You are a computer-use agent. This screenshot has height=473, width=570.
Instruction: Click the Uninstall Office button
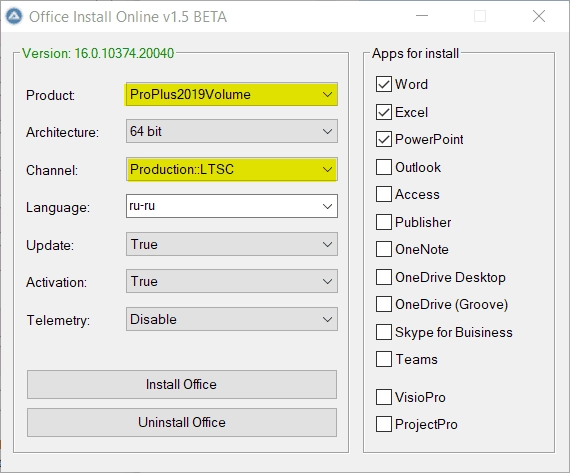(x=182, y=422)
